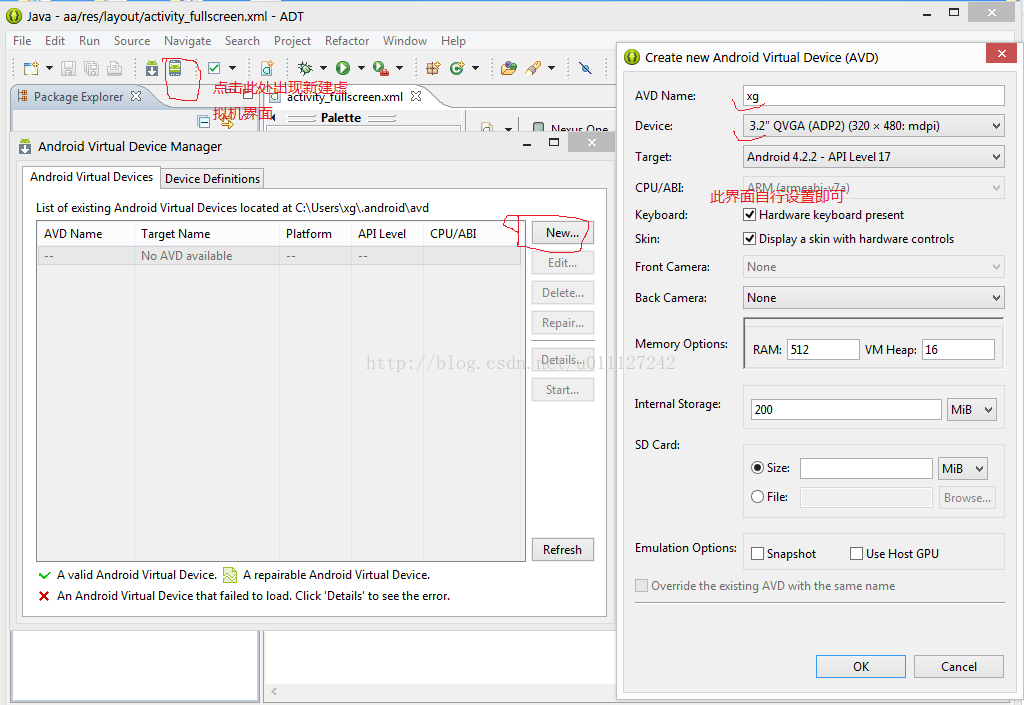Screen dimensions: 1024x705
Task: Select the No AVD available row
Action: [280, 255]
